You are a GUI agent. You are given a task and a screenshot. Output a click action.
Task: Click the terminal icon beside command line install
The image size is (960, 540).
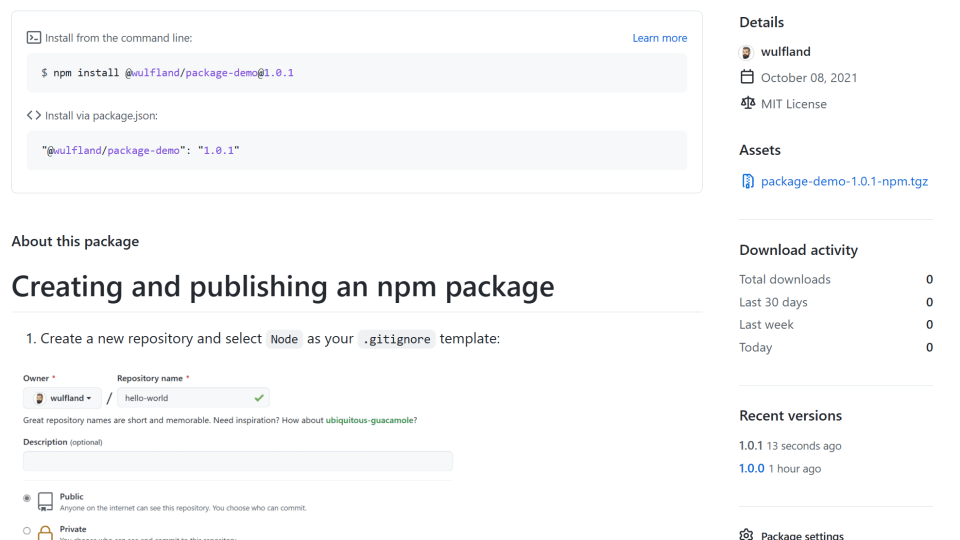click(x=34, y=38)
